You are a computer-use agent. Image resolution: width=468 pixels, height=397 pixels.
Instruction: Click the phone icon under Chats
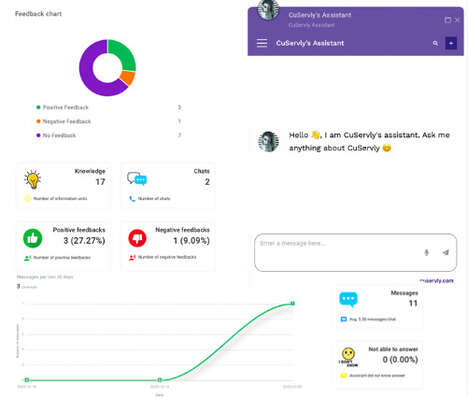(132, 199)
